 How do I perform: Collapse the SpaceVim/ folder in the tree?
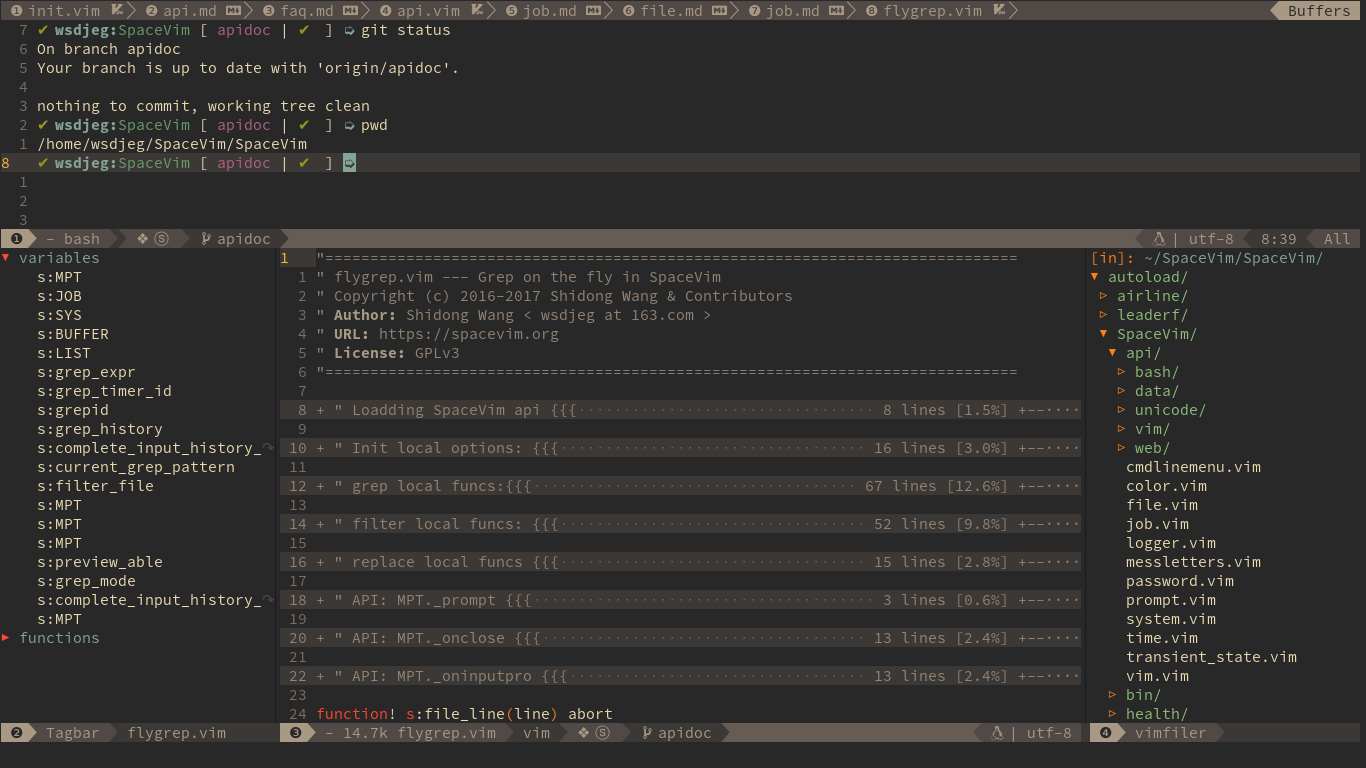pos(1104,334)
